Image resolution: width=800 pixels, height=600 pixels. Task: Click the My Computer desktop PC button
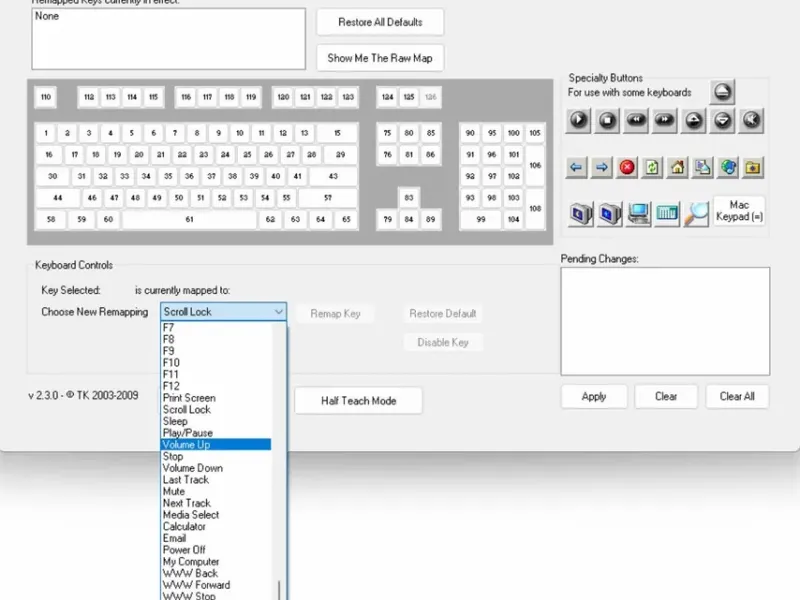638,213
